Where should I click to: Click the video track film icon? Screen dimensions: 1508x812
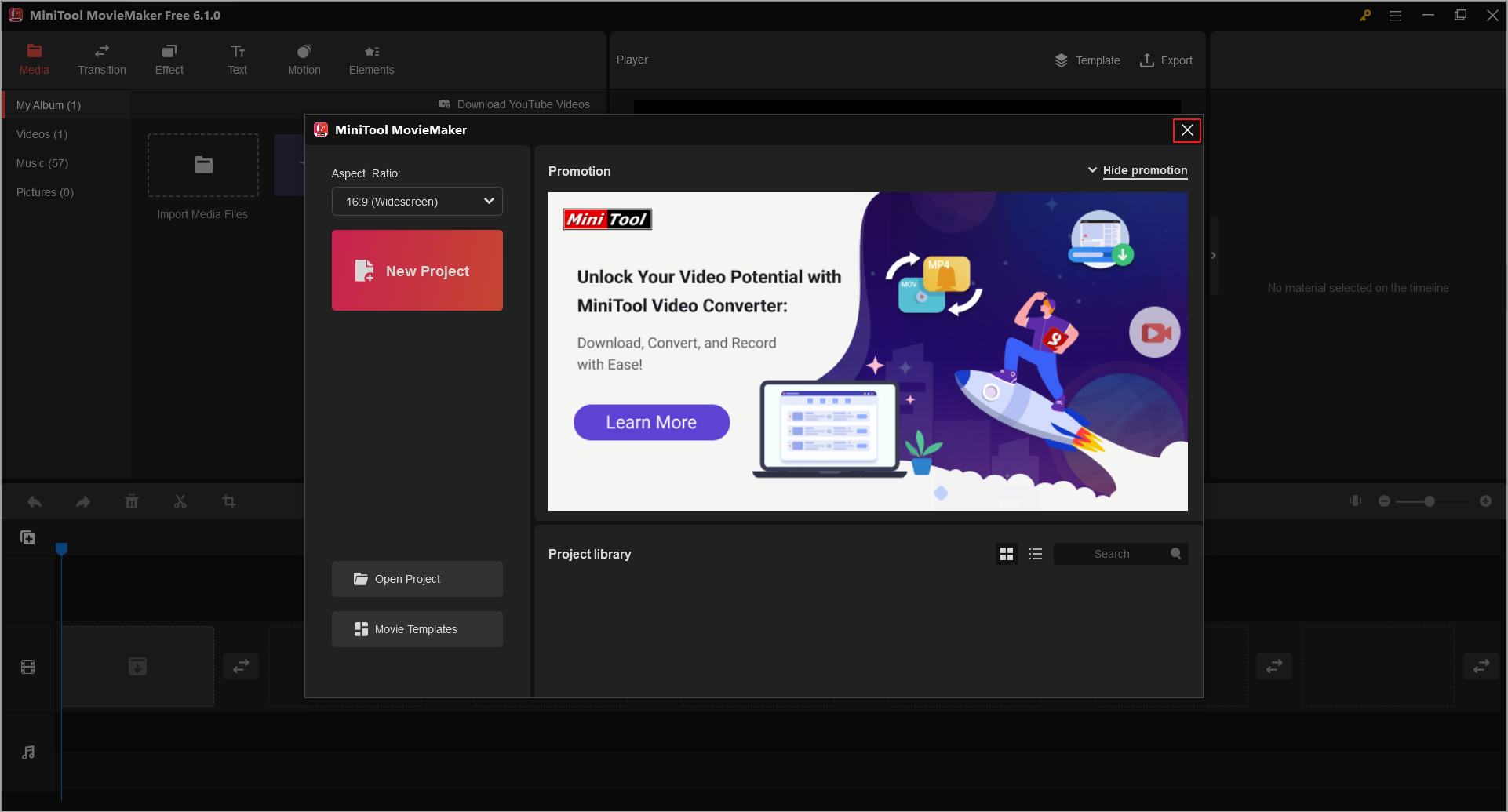tap(28, 667)
